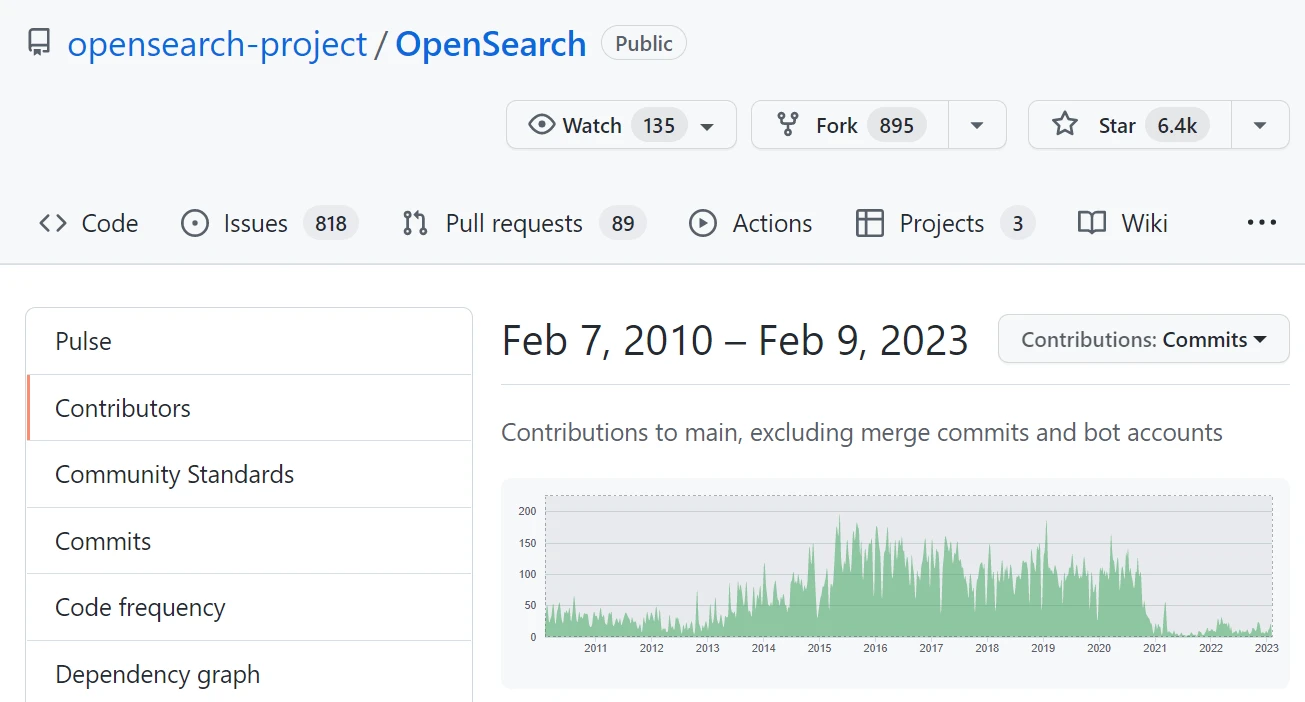Open the OpenSearch repository link
1305x702 pixels.
(x=490, y=44)
